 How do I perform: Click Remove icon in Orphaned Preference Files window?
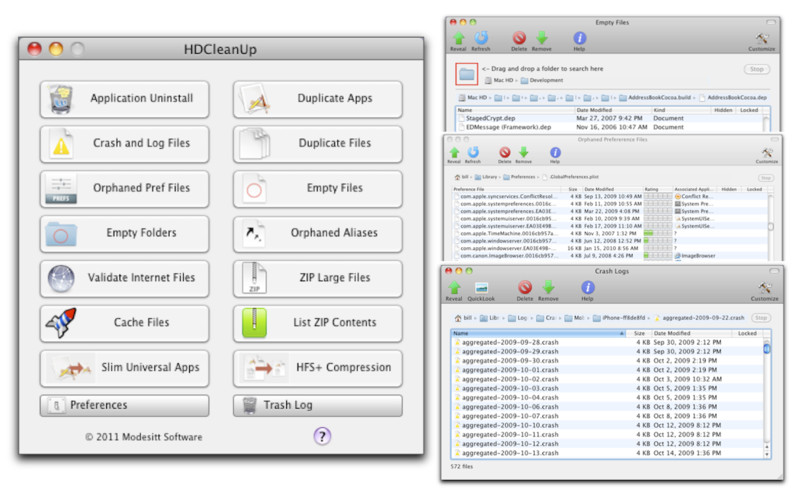pyautogui.click(x=523, y=155)
